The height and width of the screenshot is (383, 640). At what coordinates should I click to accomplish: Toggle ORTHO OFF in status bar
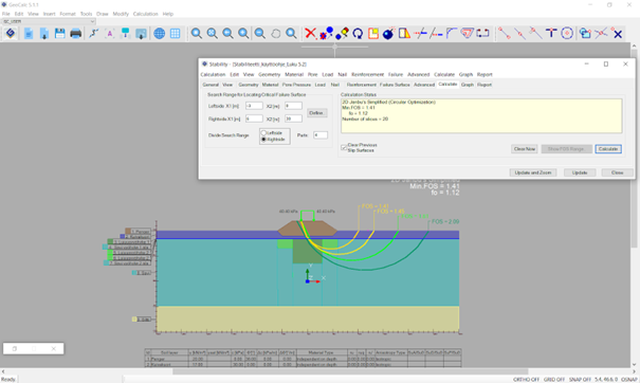[526, 379]
